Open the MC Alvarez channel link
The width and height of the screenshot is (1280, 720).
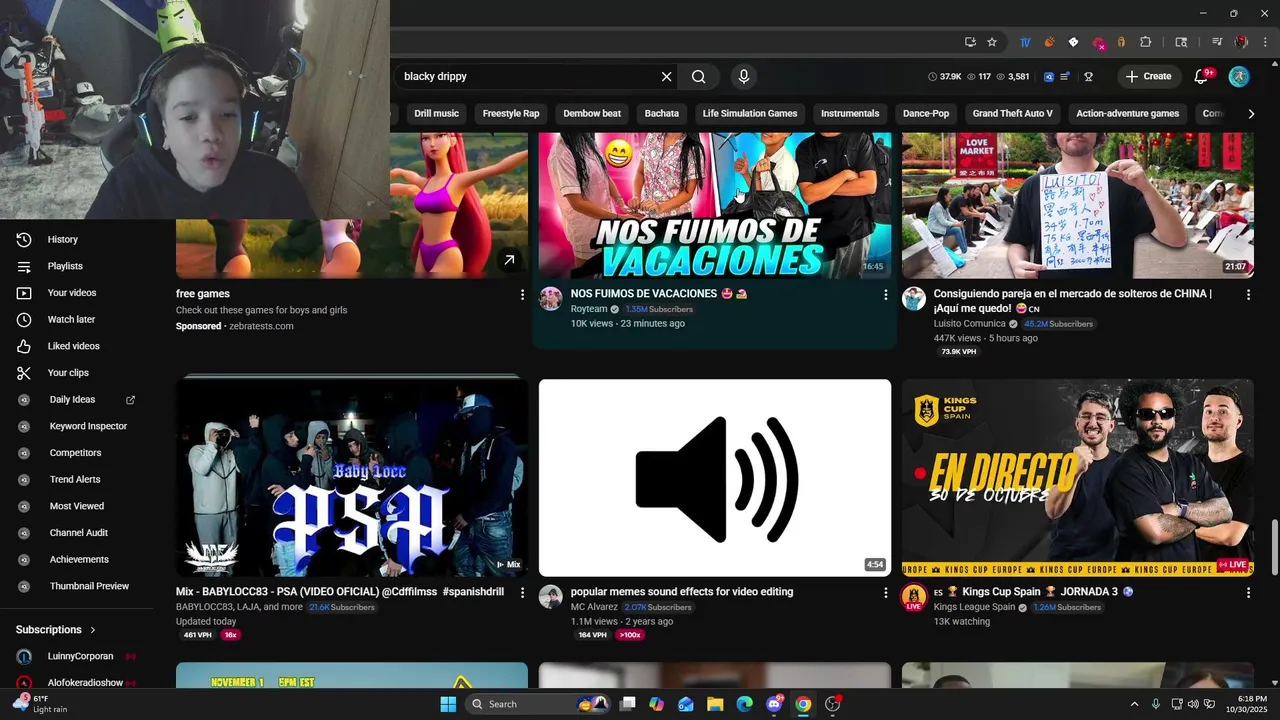[593, 607]
